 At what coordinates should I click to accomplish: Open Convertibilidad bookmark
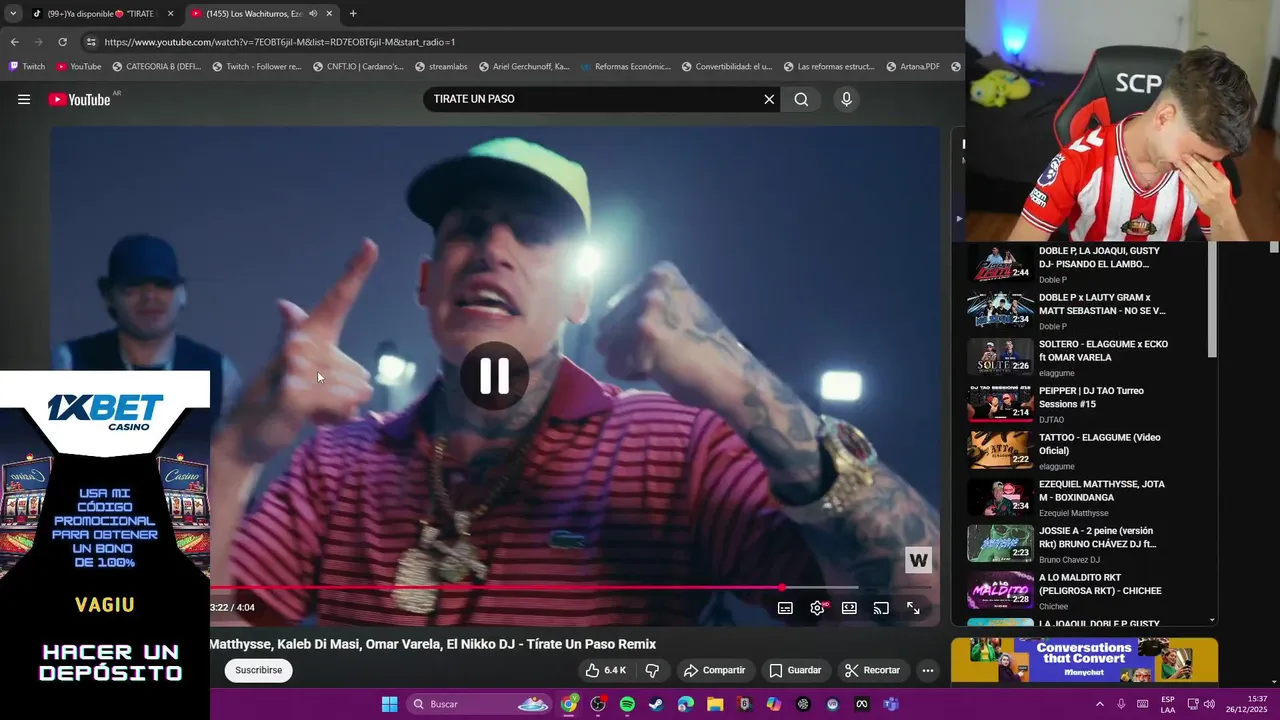[x=727, y=67]
